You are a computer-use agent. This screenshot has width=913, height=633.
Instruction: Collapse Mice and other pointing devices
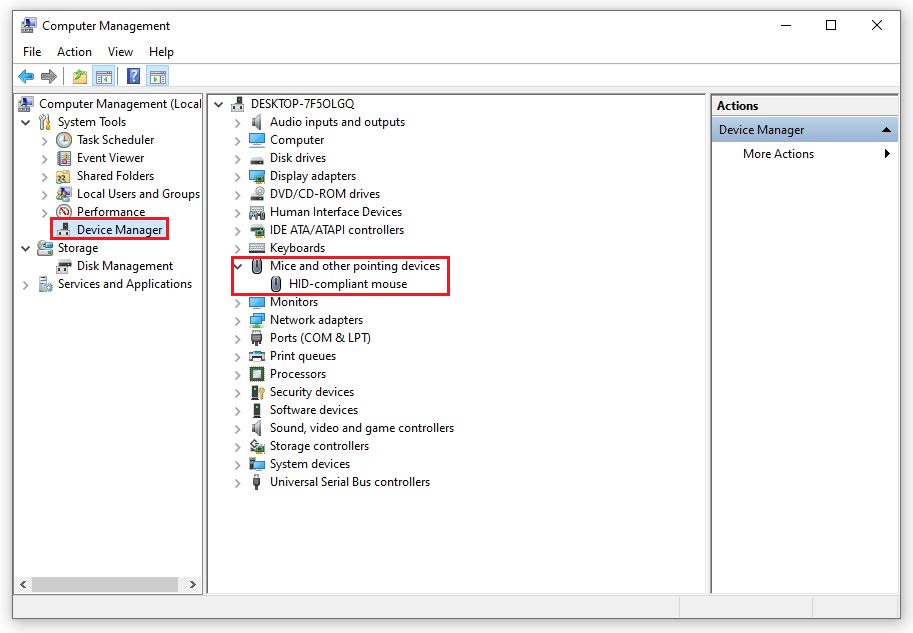coord(237,266)
